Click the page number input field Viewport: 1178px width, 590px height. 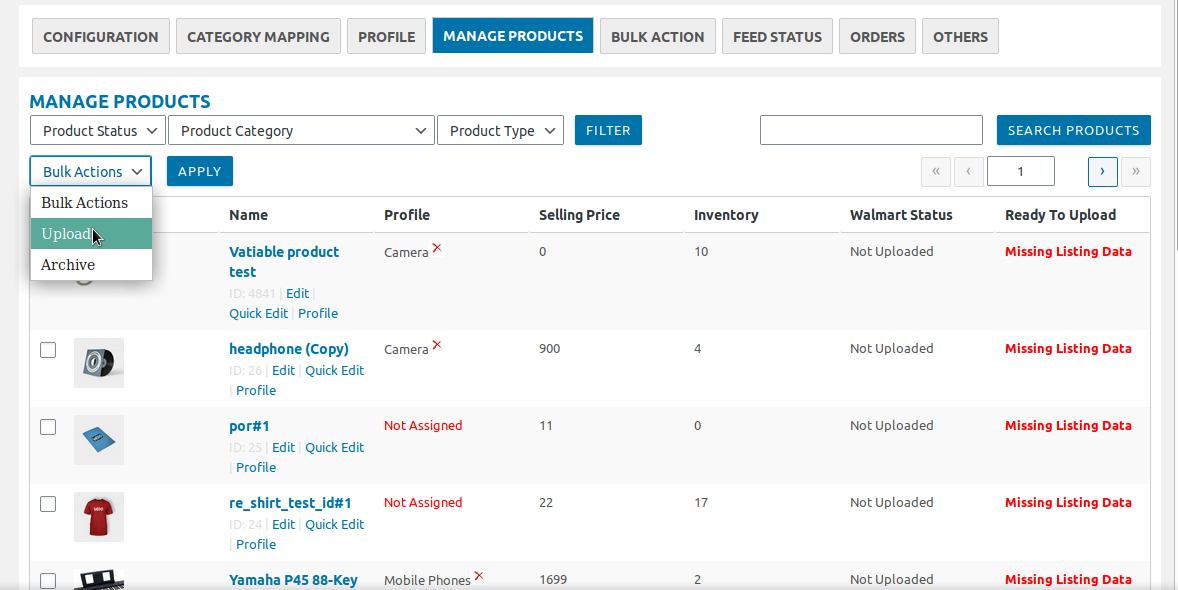point(1020,171)
